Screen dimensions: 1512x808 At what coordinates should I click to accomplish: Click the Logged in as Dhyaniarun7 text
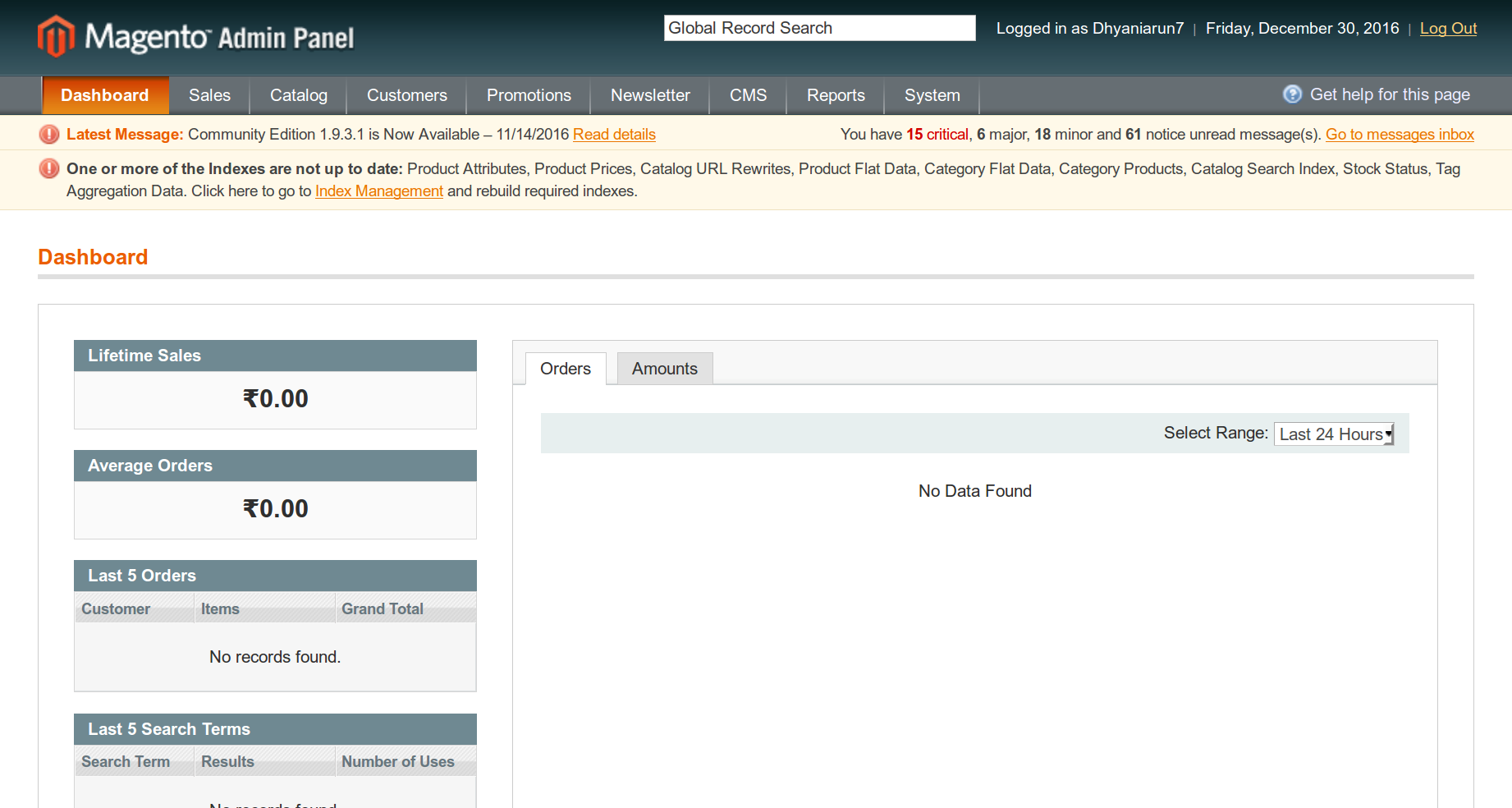click(1090, 28)
